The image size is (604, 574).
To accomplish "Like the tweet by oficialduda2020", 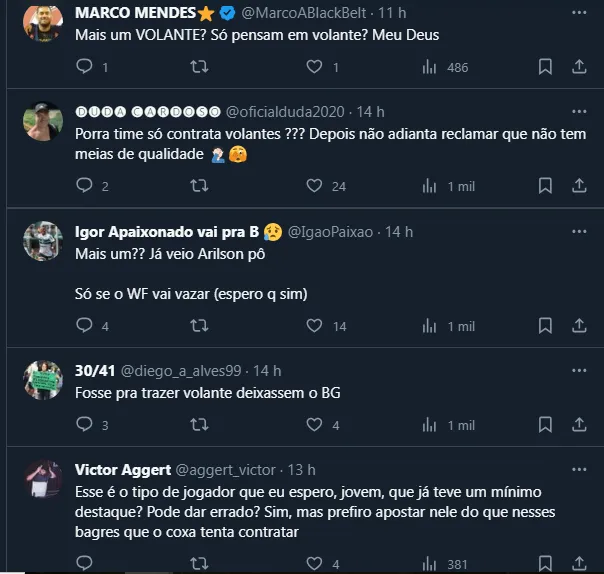I will [x=314, y=185].
